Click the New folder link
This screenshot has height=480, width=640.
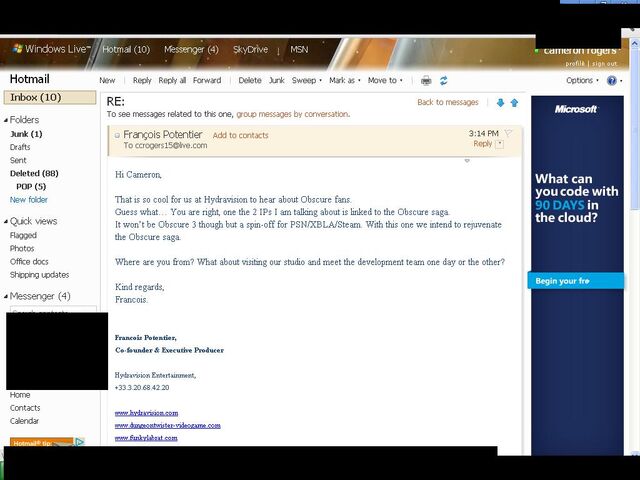(x=29, y=200)
